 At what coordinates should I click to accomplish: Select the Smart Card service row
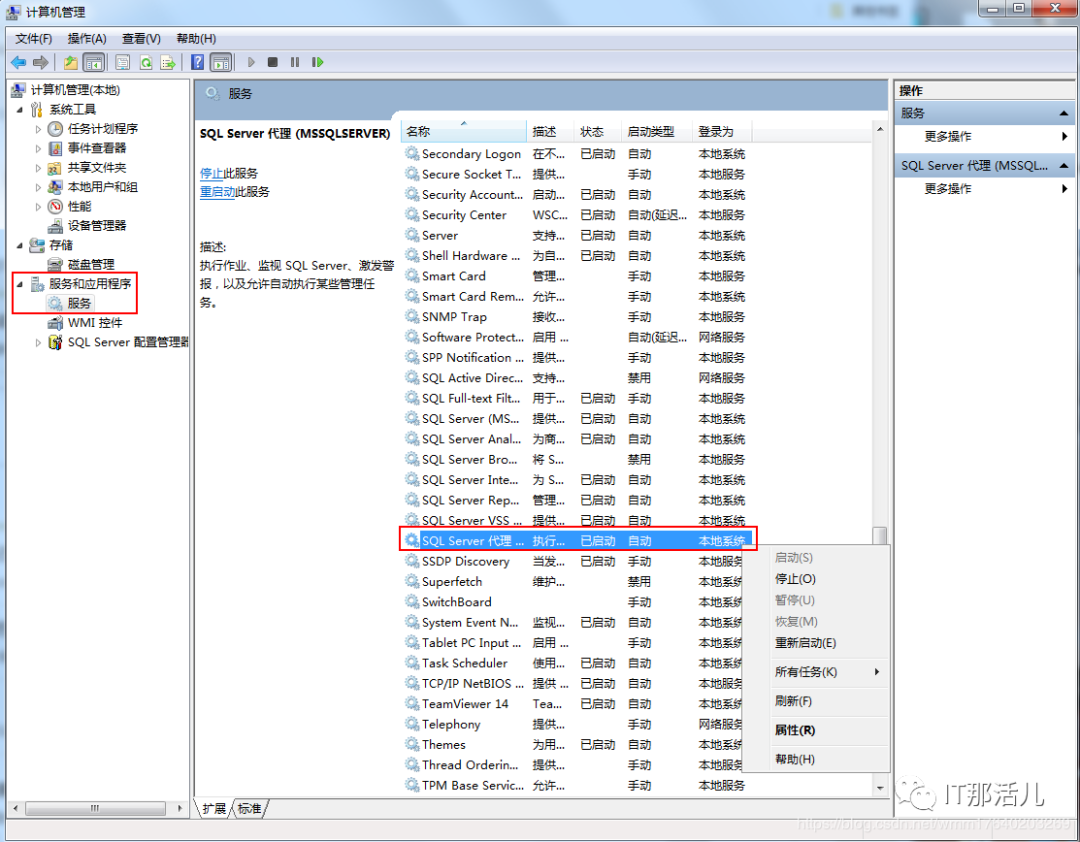pos(577,276)
